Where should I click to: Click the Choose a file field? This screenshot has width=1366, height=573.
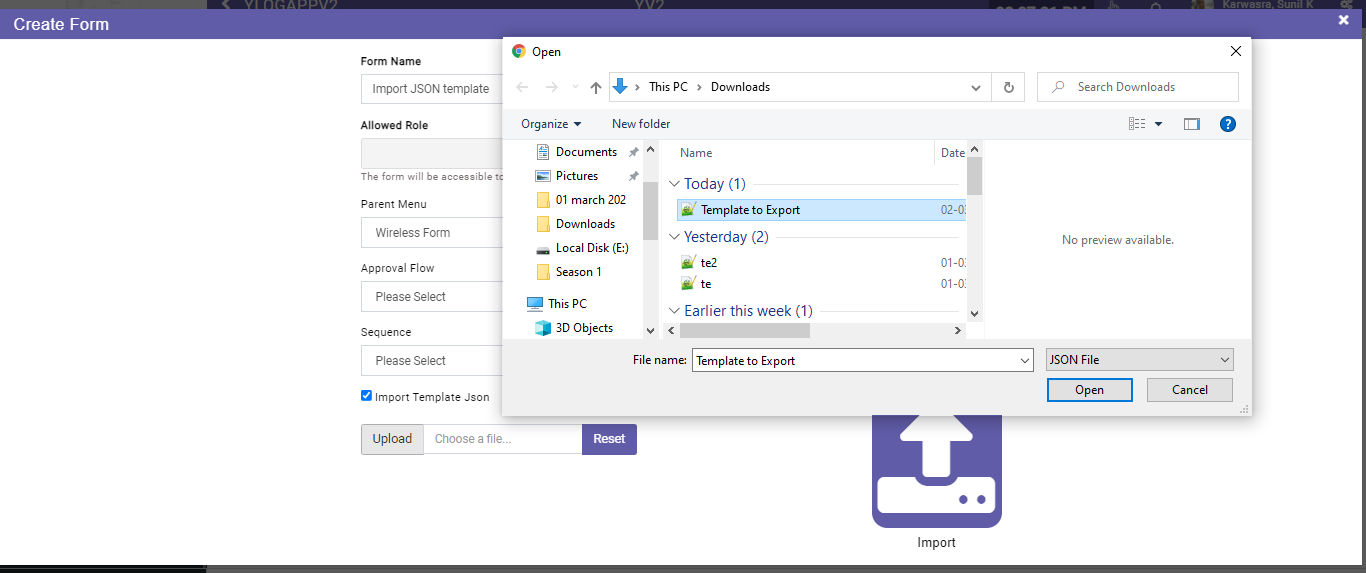(x=503, y=439)
